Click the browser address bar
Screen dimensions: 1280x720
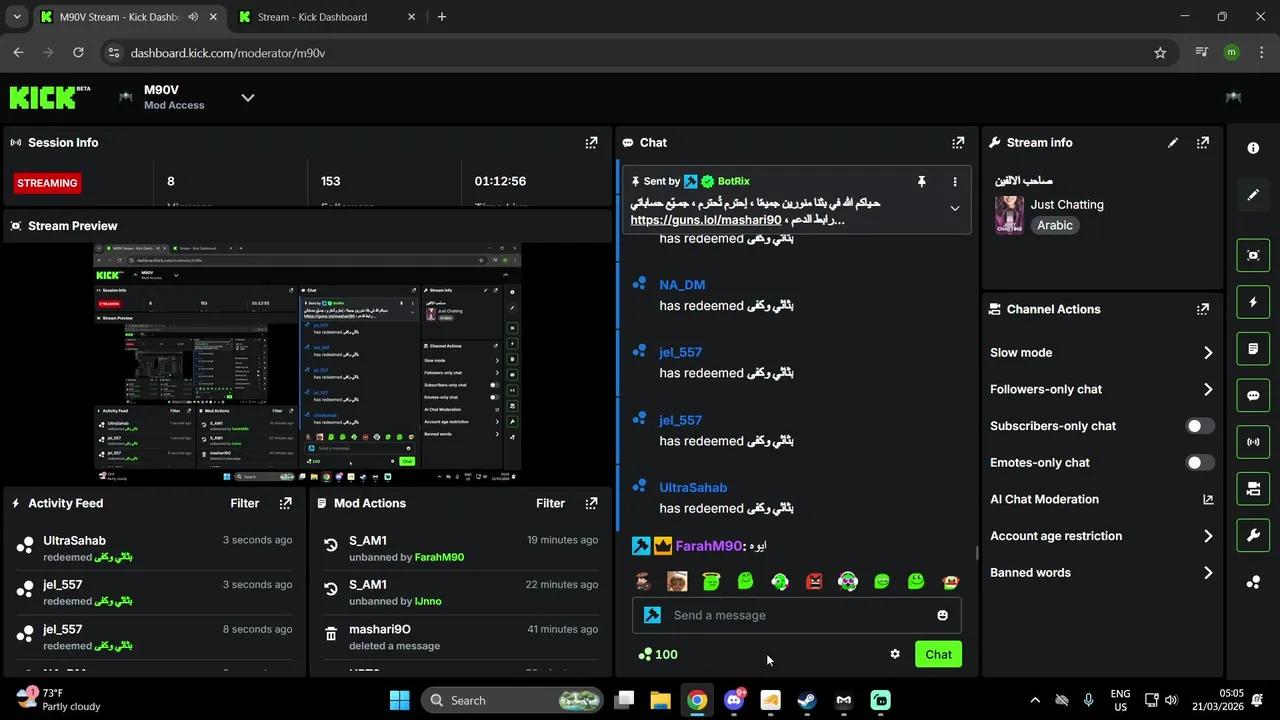tap(632, 53)
